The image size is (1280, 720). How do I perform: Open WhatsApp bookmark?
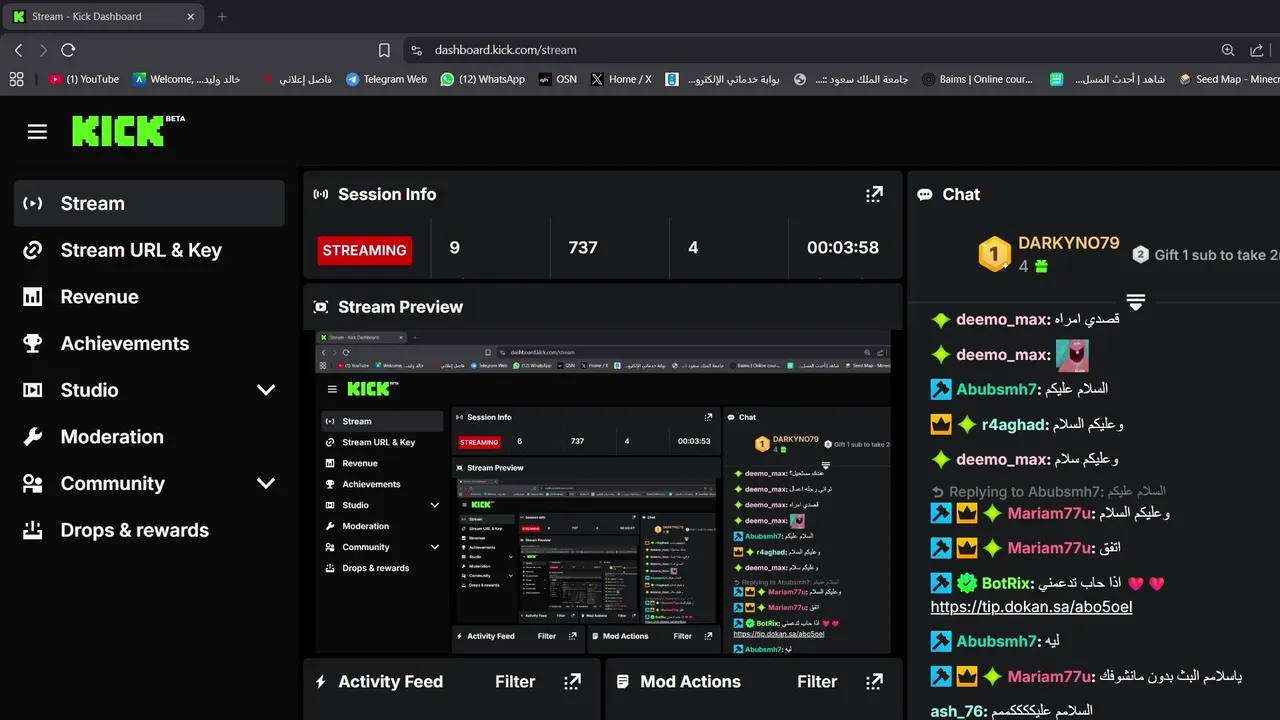pos(482,79)
